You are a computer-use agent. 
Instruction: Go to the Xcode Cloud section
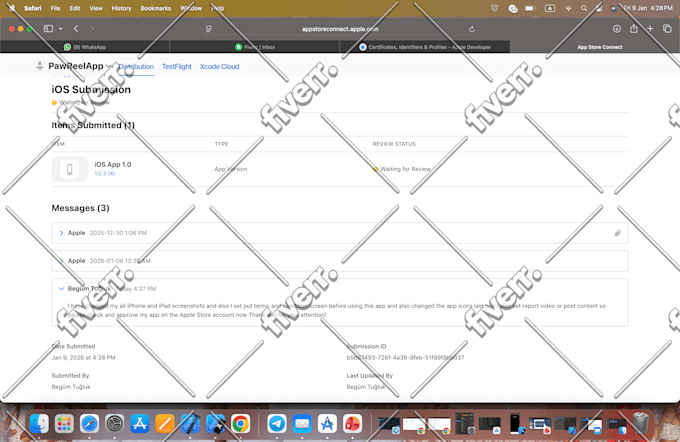[219, 66]
